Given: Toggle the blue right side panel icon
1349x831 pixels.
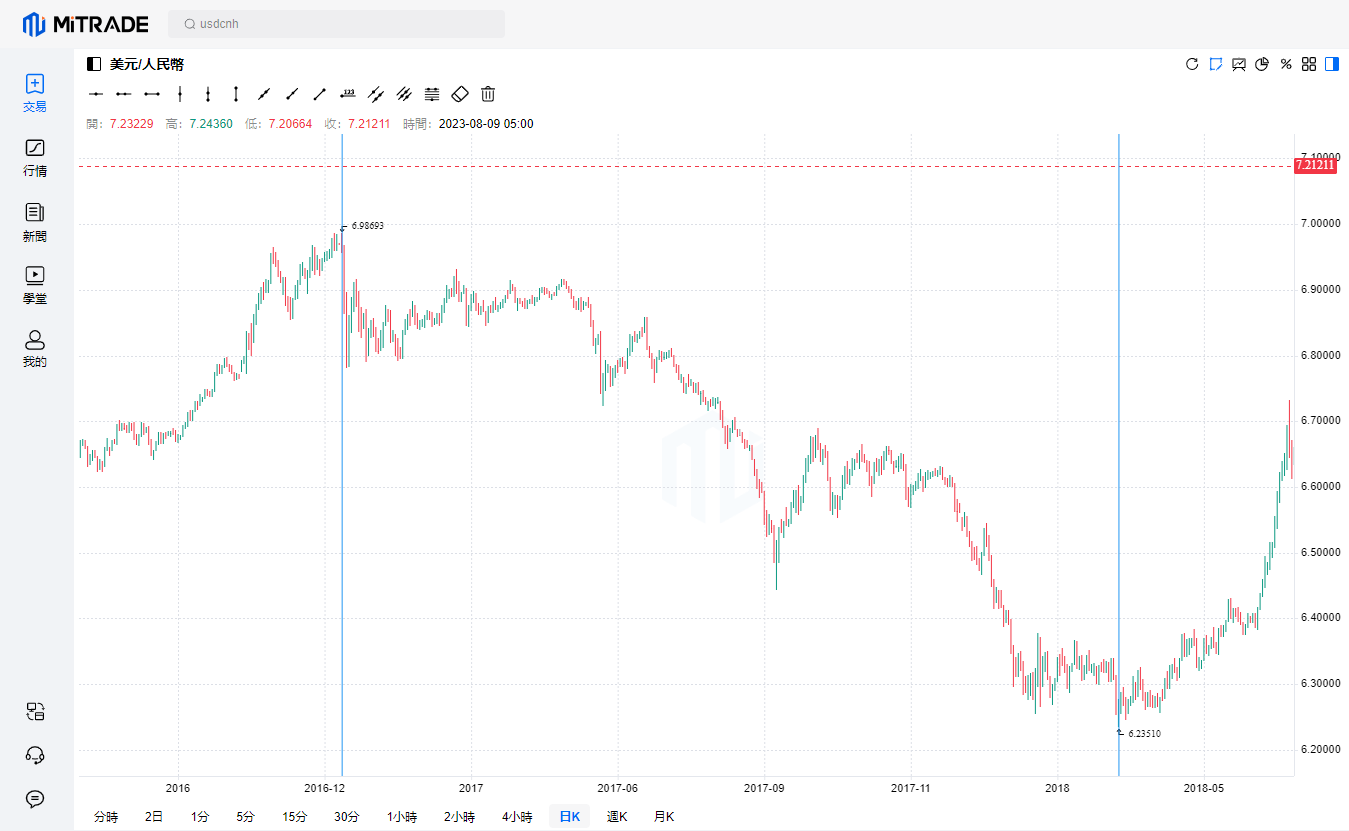Looking at the screenshot, I should [1332, 64].
